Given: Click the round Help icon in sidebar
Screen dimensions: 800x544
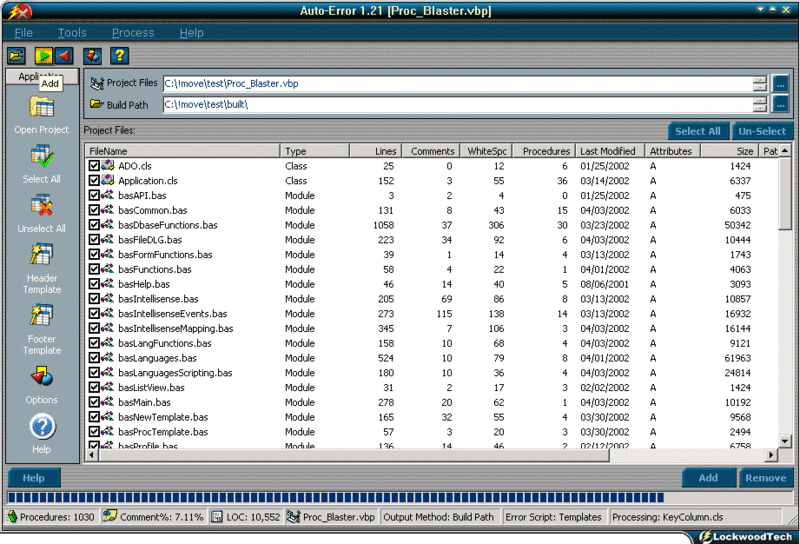Looking at the screenshot, I should click(42, 427).
